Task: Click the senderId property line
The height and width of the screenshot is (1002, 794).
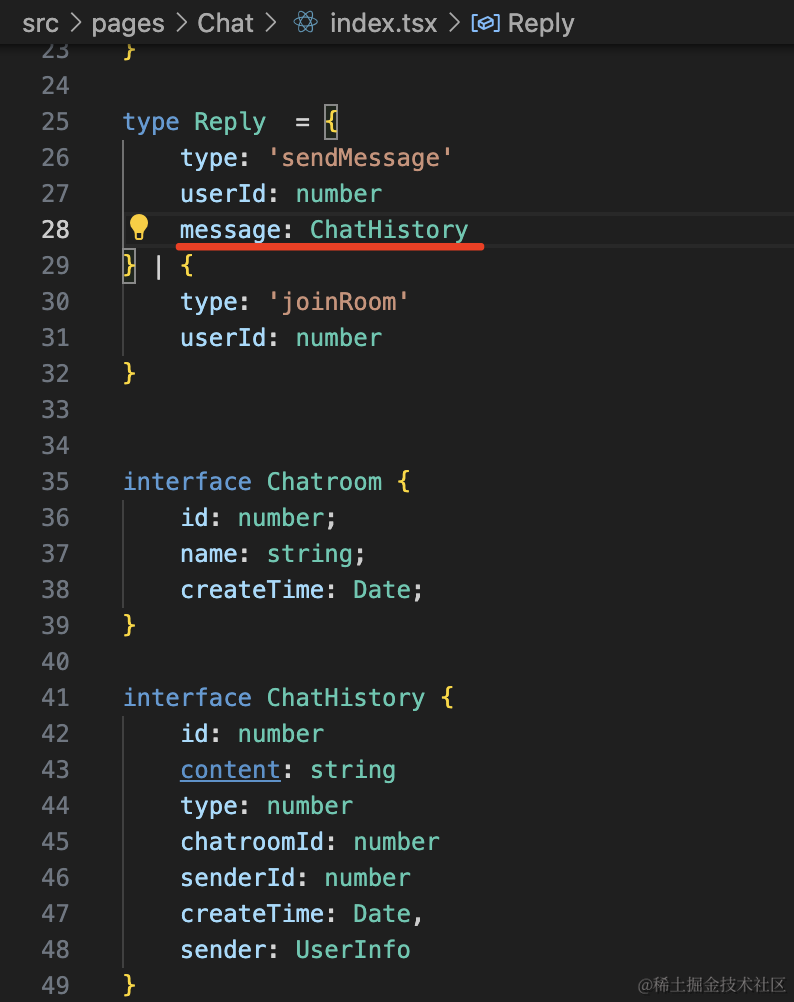Action: [295, 877]
